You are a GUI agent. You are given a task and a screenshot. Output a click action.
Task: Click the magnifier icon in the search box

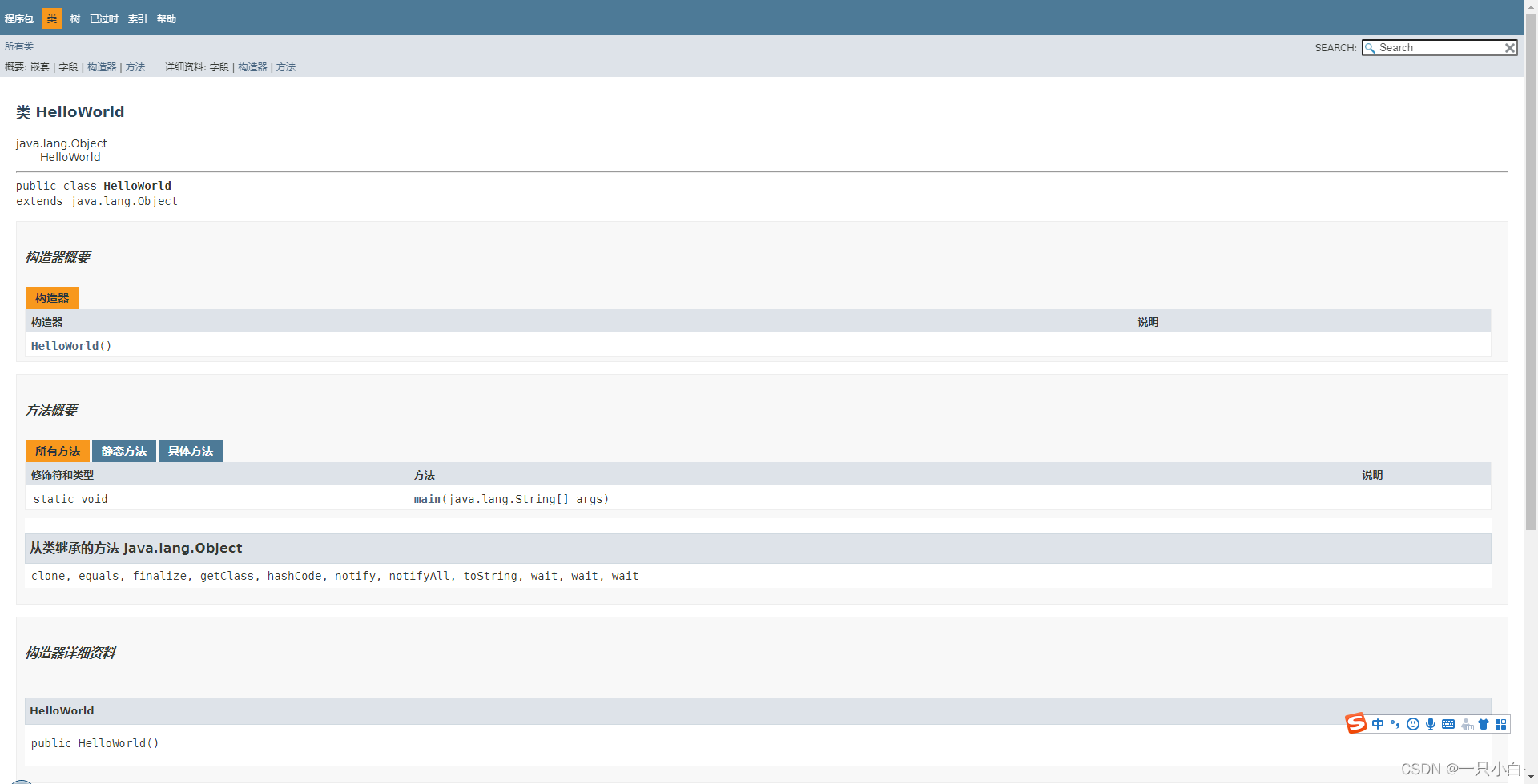1370,48
